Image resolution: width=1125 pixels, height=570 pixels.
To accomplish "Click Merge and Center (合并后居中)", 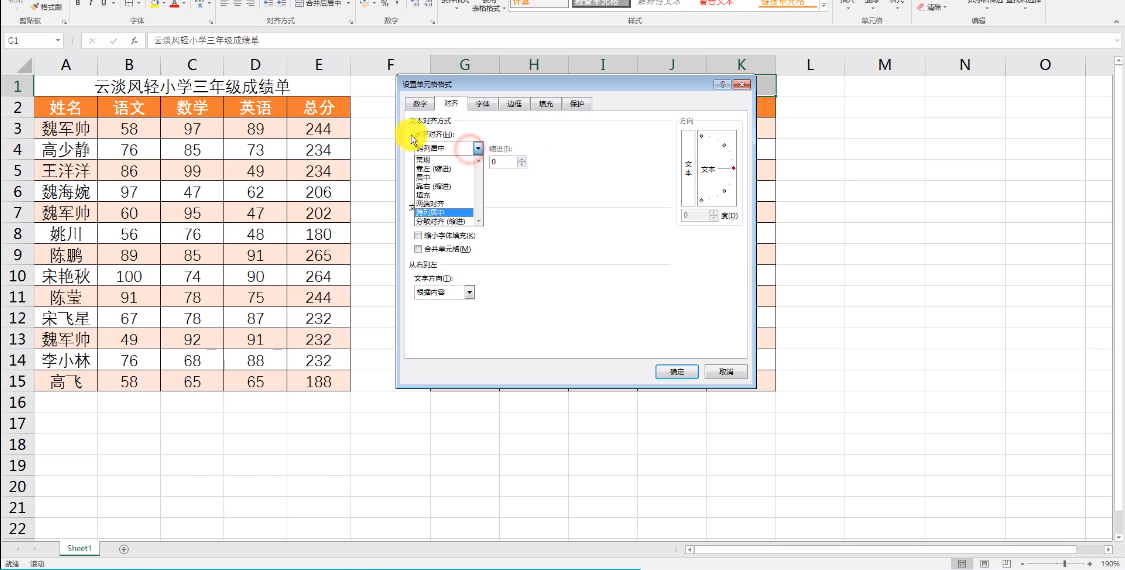I will (319, 4).
